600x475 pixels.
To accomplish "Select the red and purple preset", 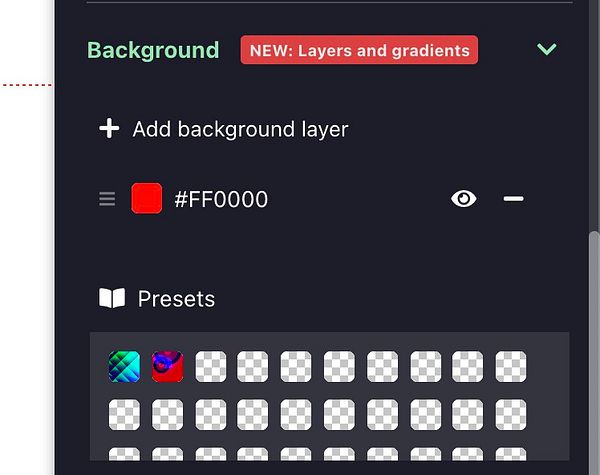I will click(x=167, y=366).
